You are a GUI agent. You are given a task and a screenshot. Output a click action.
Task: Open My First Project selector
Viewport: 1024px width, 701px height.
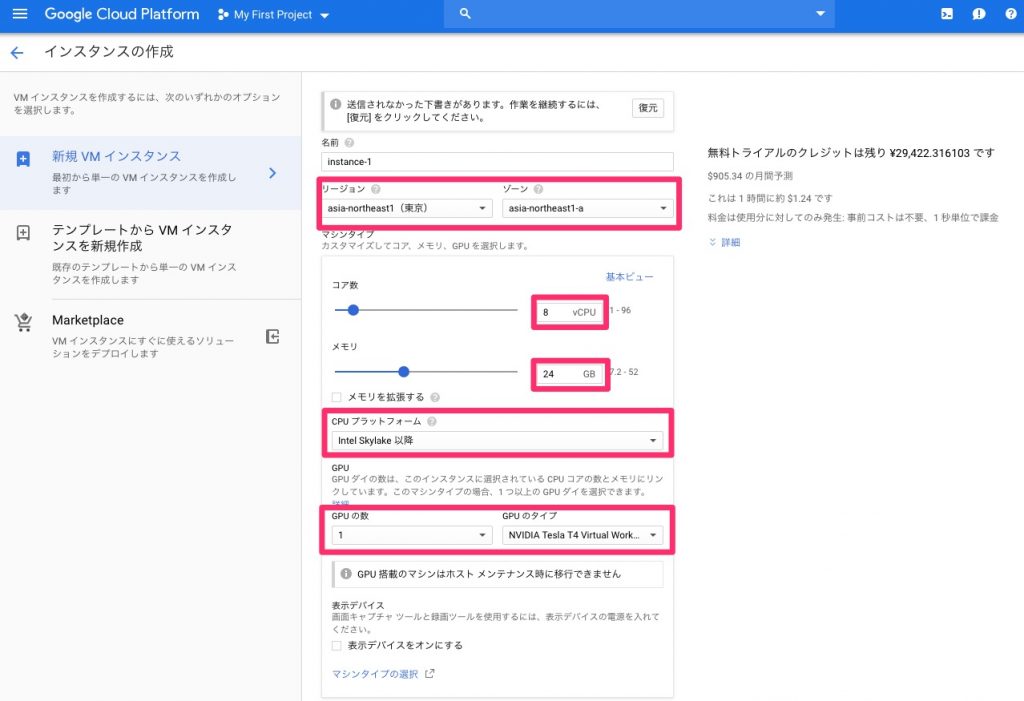coord(273,15)
